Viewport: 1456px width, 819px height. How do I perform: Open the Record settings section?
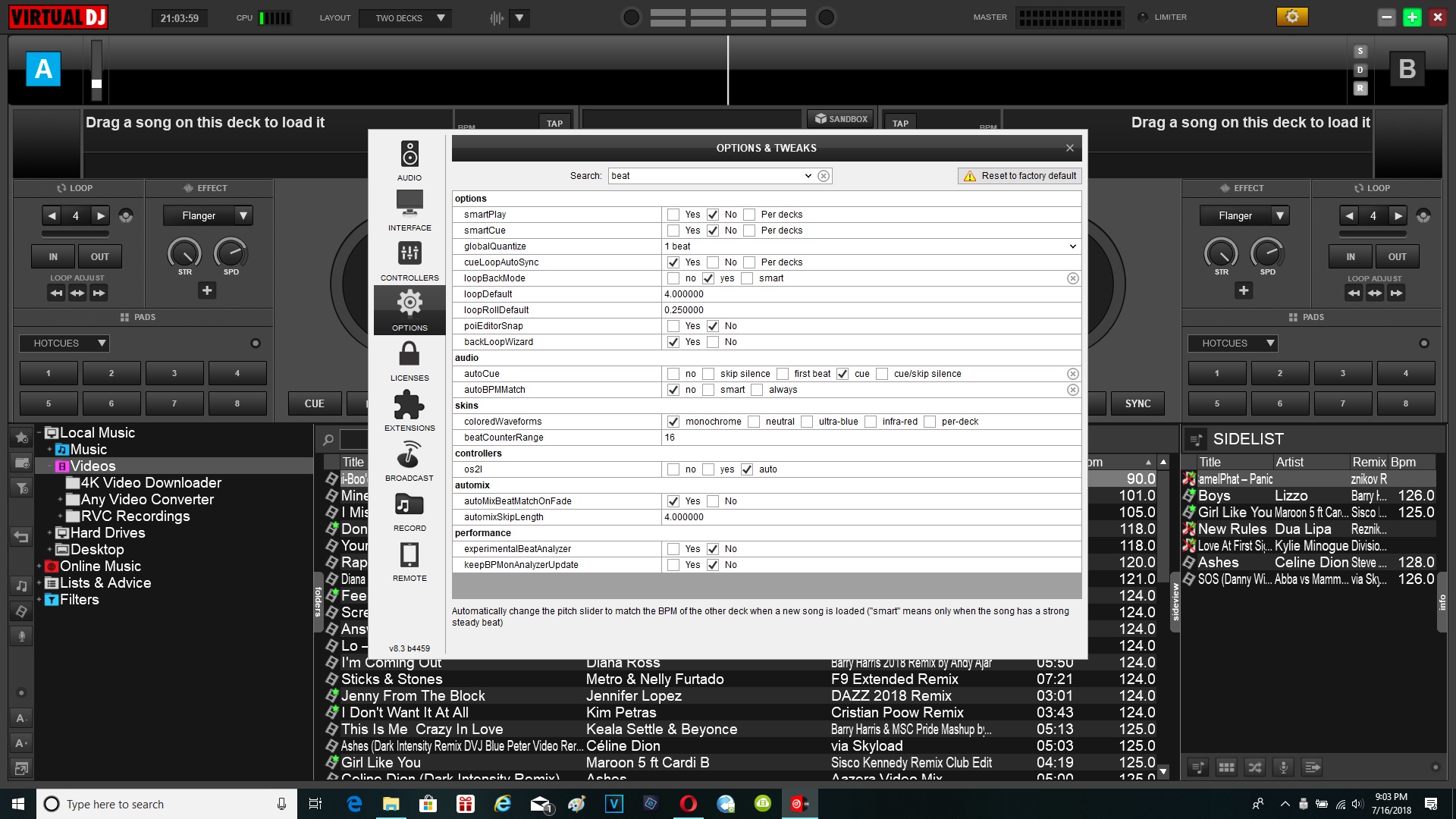[409, 510]
